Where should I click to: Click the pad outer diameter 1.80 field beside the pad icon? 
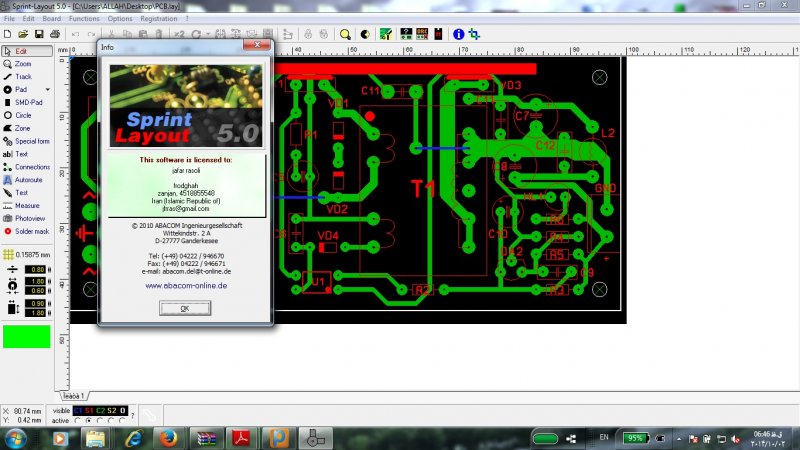point(37,281)
